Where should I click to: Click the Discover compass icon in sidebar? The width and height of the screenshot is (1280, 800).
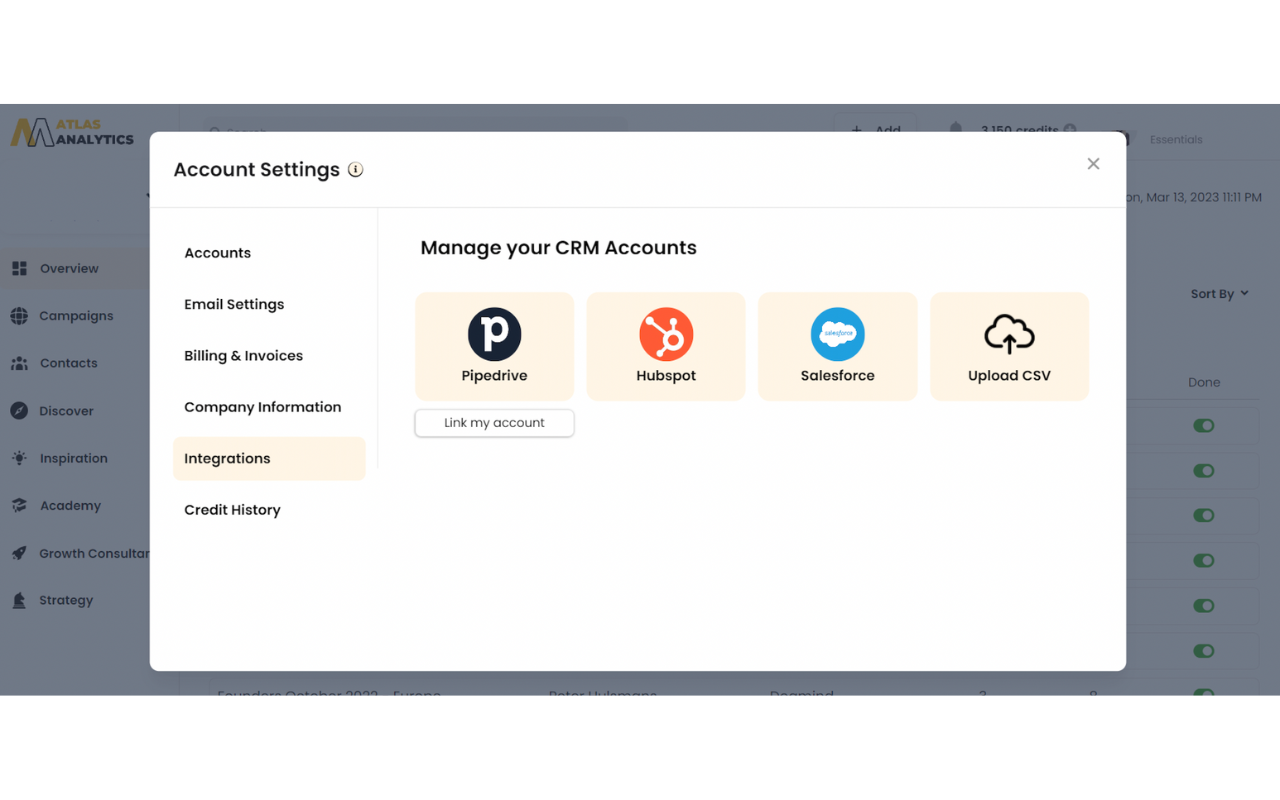[19, 411]
